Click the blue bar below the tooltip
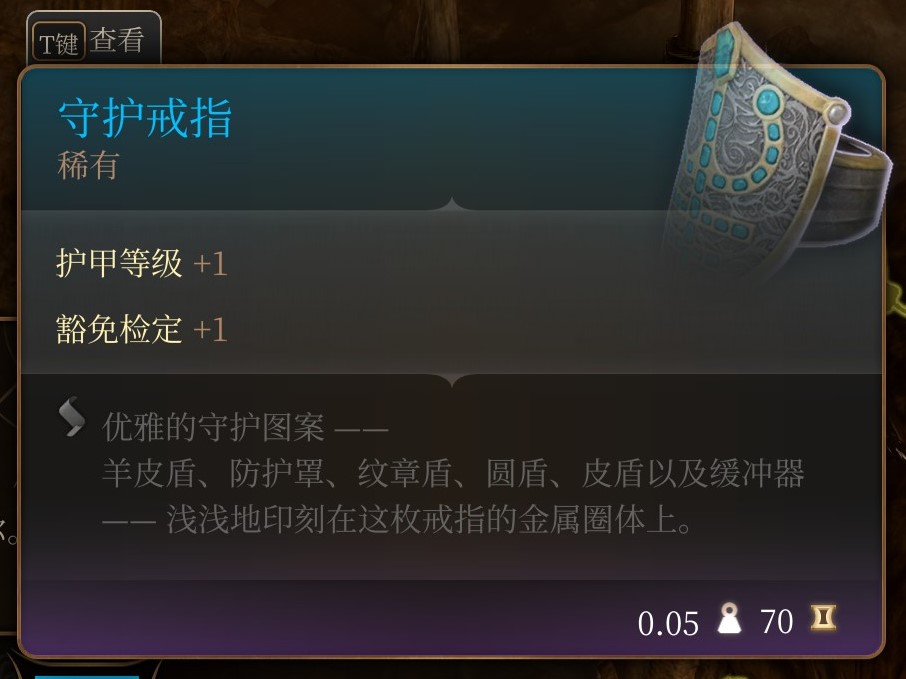906x679 pixels. tap(87, 676)
